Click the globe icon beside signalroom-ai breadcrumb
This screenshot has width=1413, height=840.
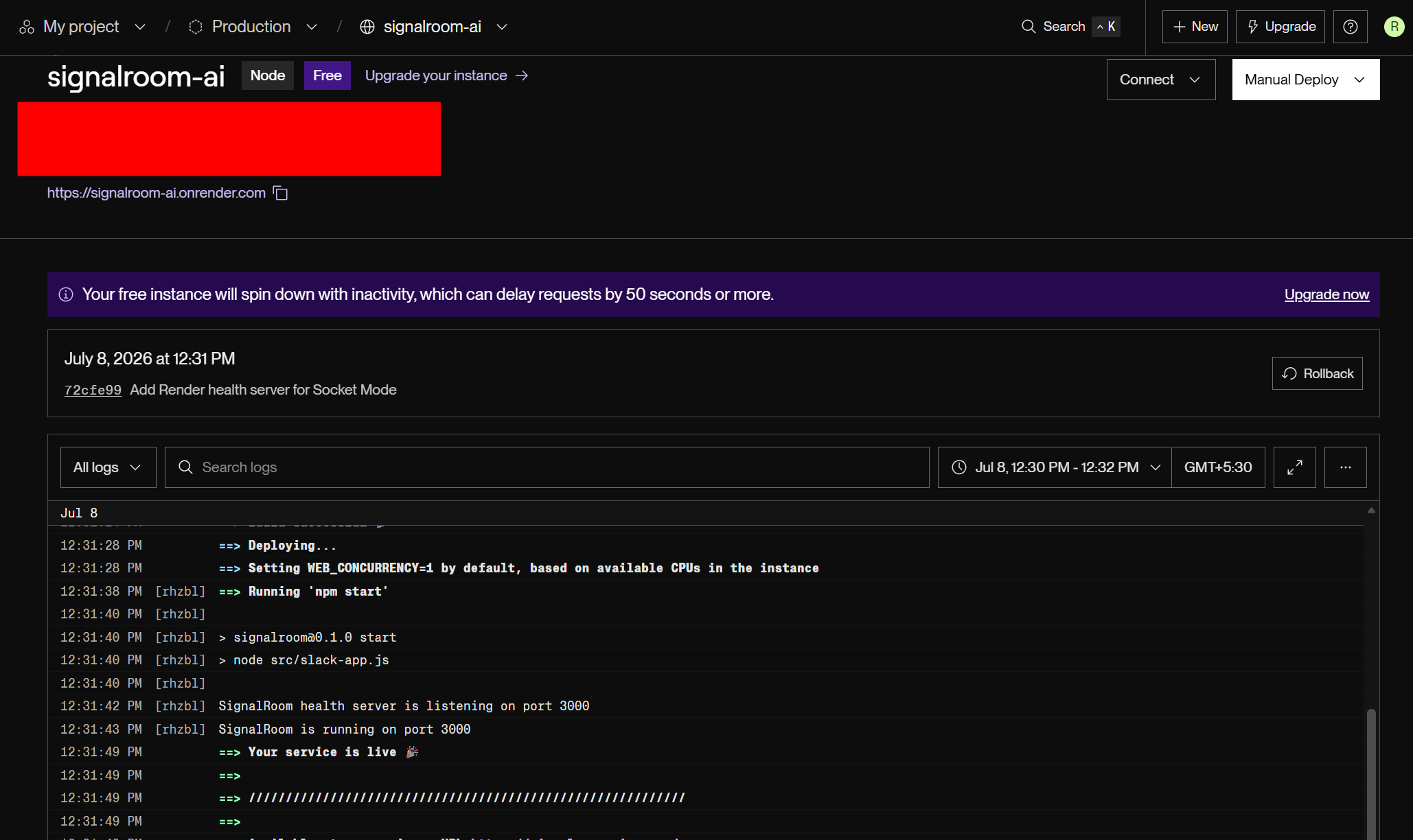click(x=367, y=27)
